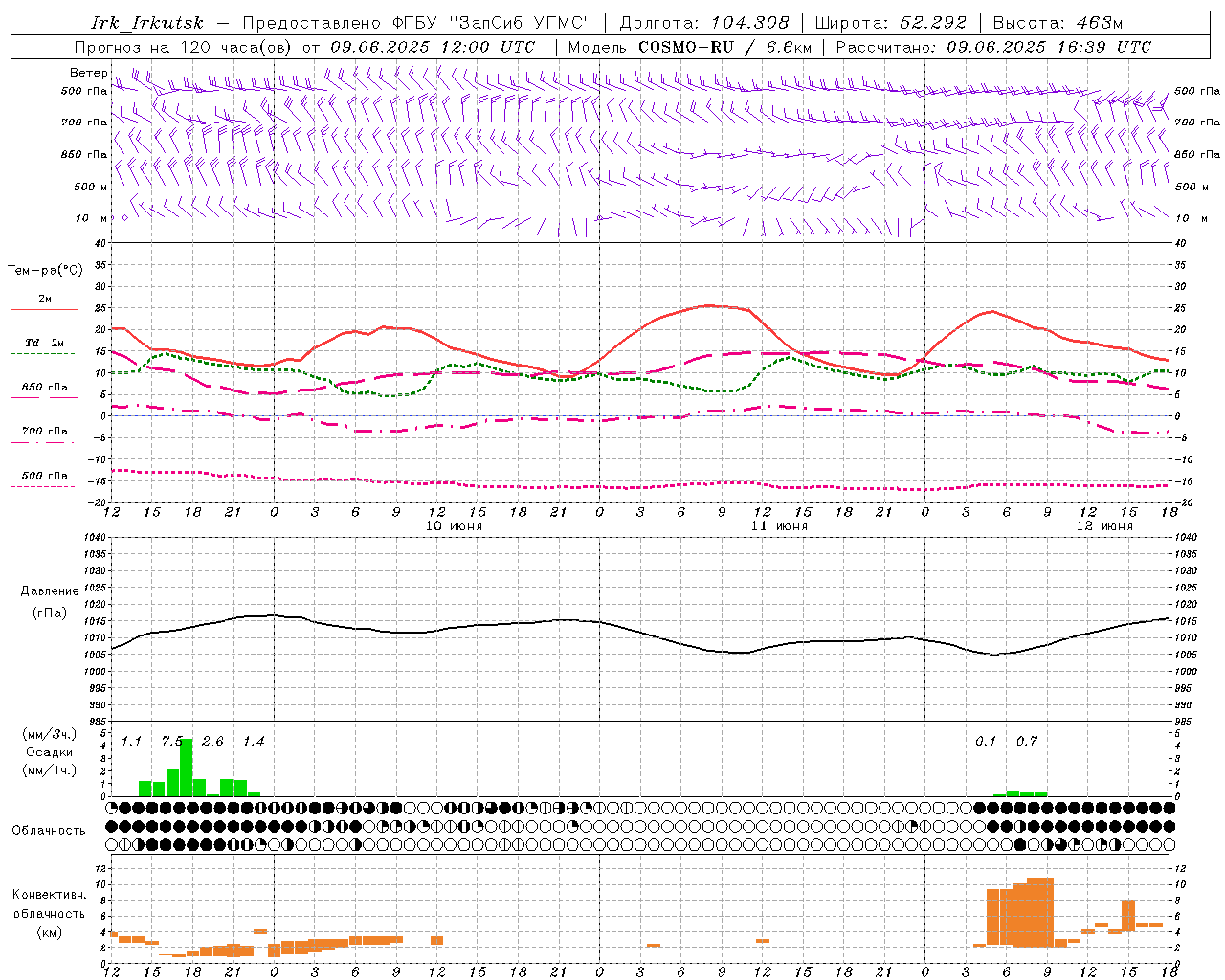Click calculation time Рассчитано: 09.06.2025 16:39 UTC
Screen dimensions: 1225x980
point(993,47)
